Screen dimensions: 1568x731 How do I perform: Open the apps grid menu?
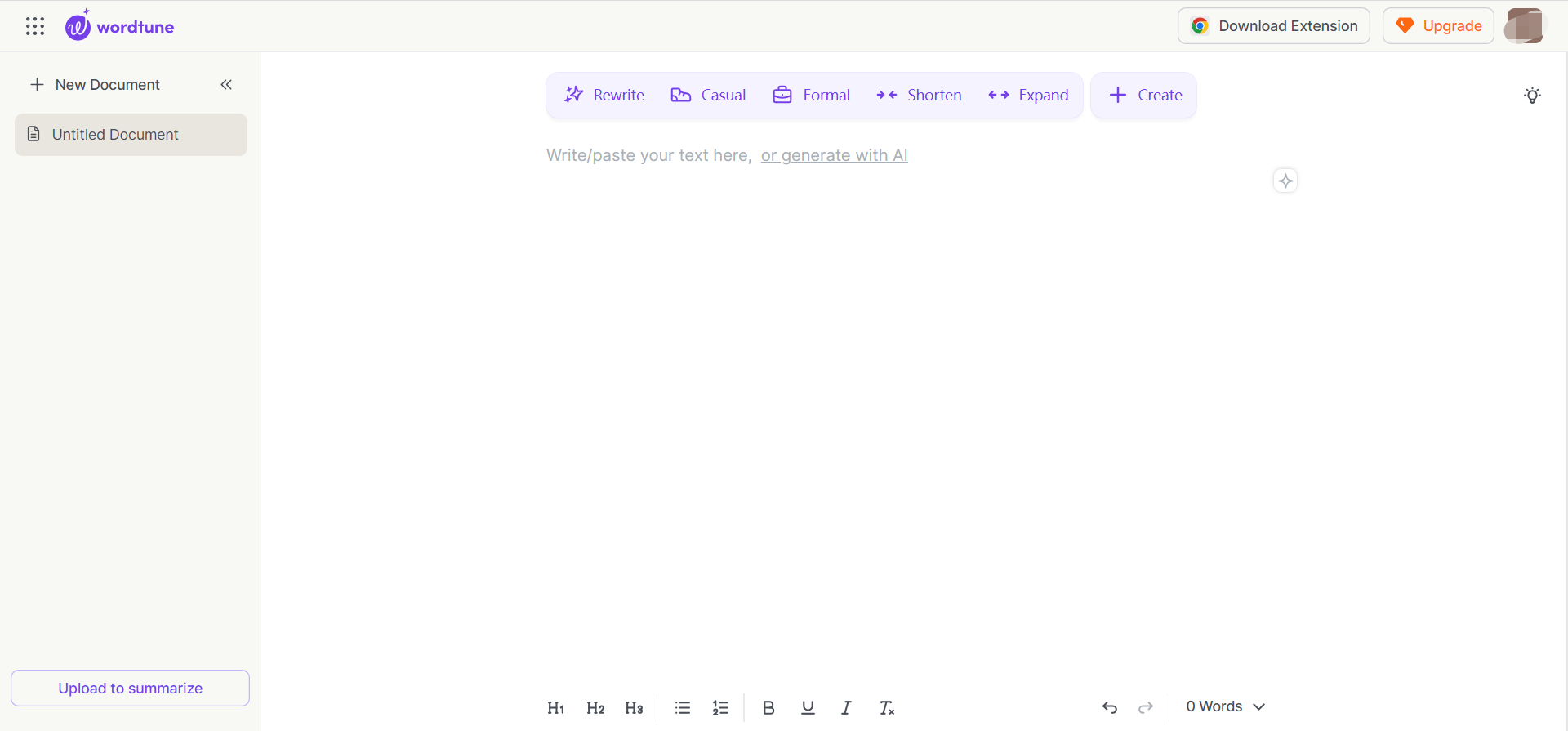(35, 26)
